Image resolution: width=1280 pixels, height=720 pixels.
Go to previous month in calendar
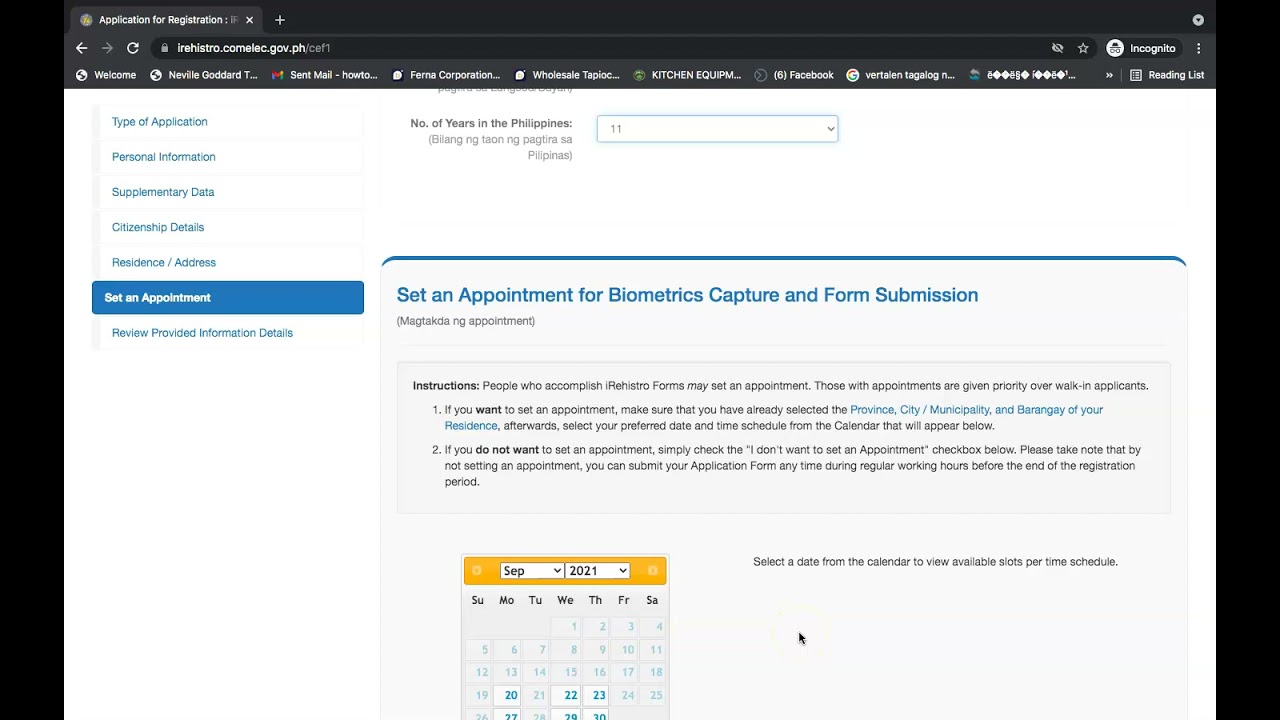(x=477, y=571)
